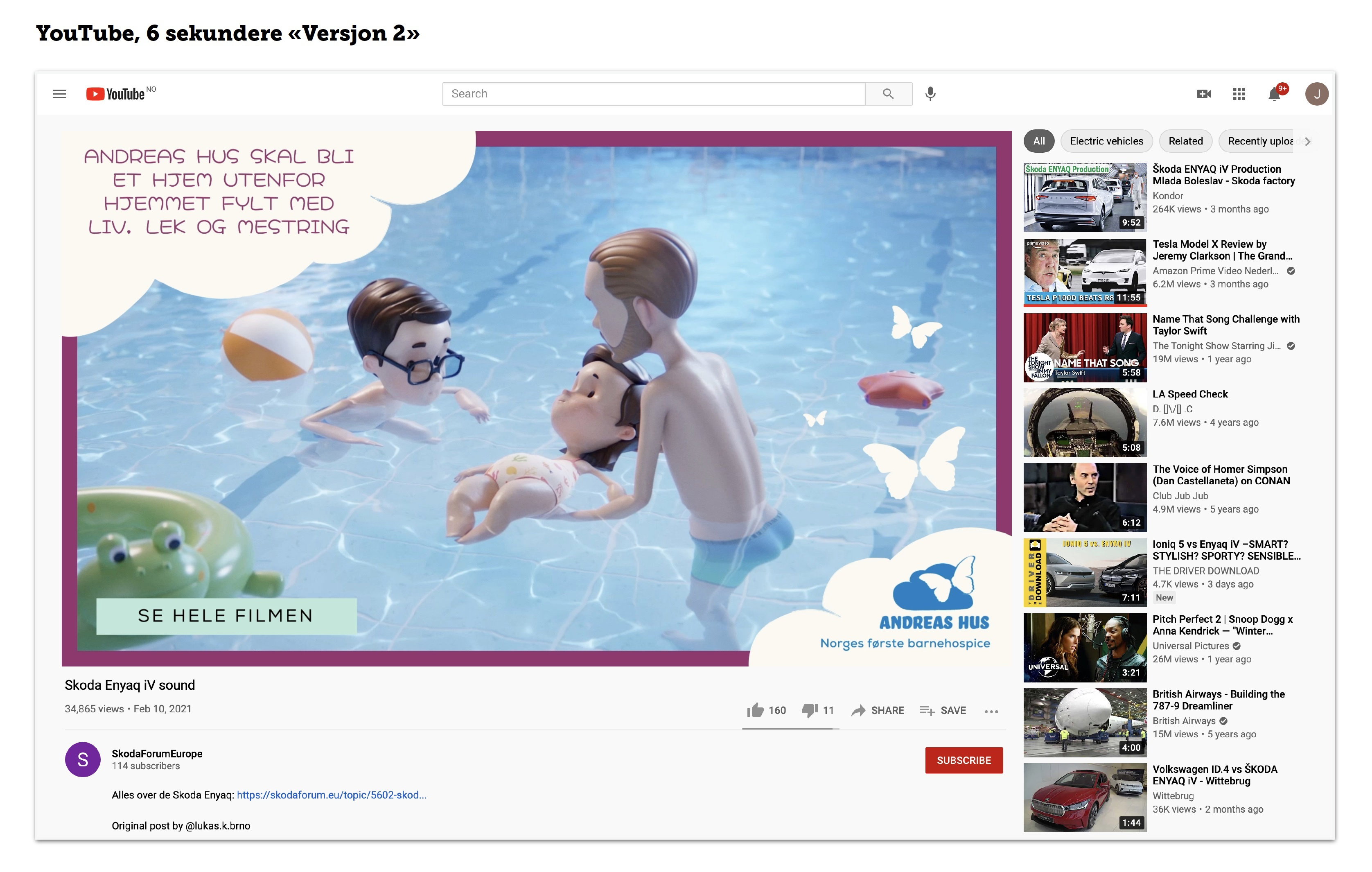Click the Amazon Prime Video channel name
This screenshot has height=872, width=1372.
[x=1215, y=271]
